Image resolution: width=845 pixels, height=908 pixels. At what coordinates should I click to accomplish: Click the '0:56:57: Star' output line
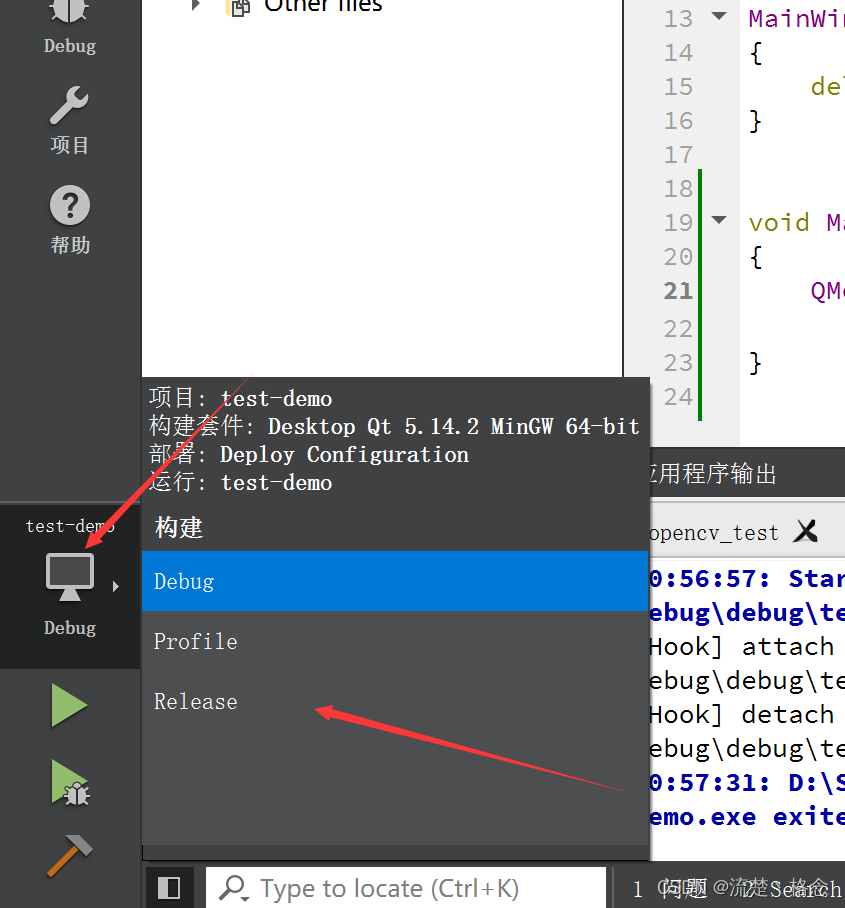747,579
